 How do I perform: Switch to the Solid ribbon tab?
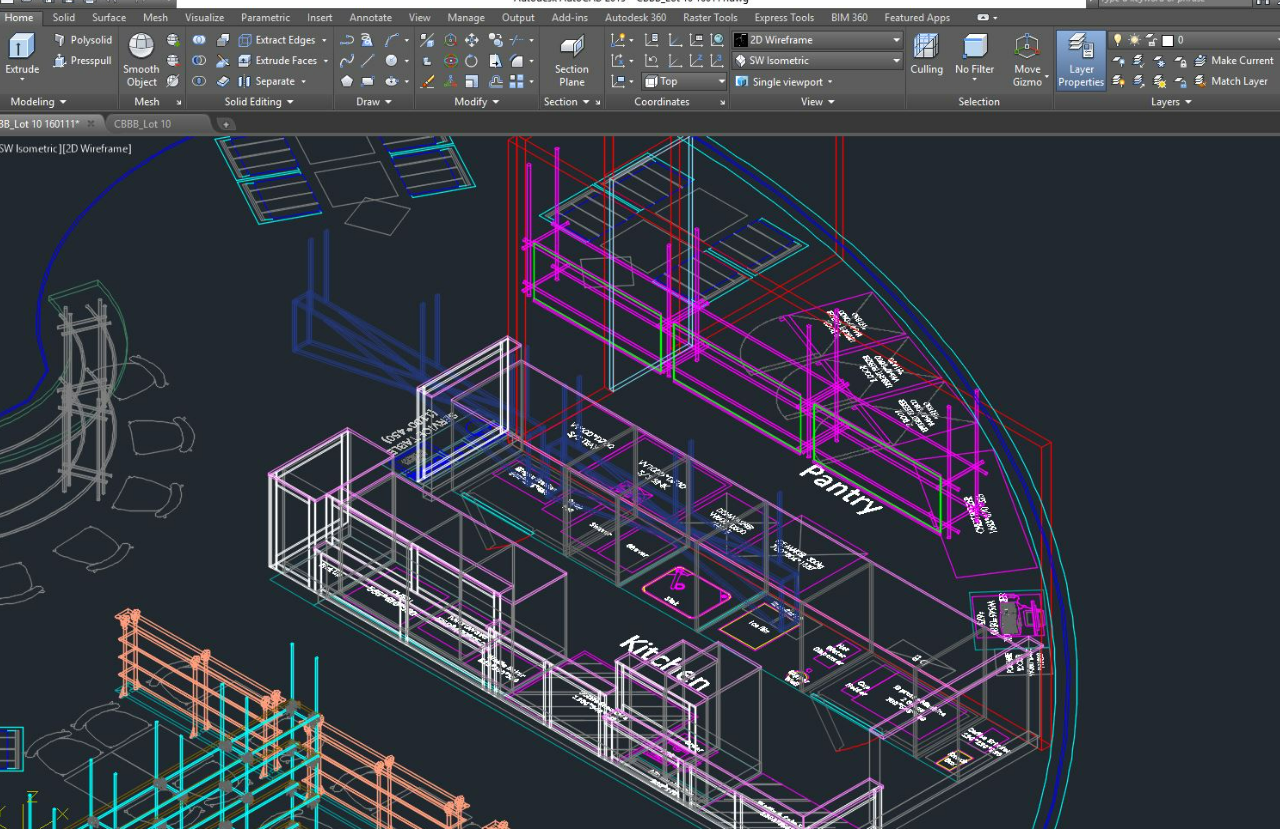[x=63, y=17]
